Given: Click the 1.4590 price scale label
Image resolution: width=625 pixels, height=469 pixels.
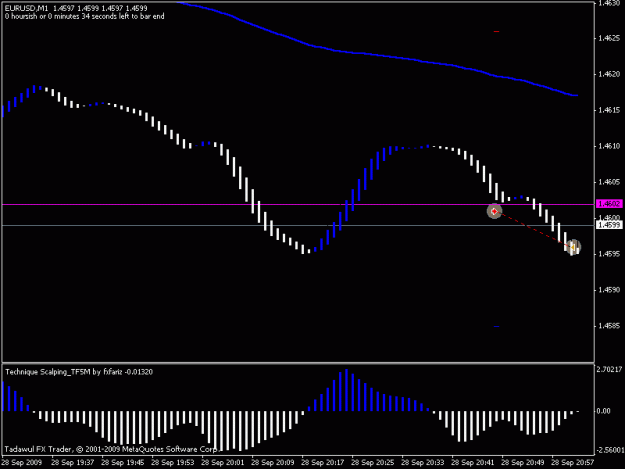Looking at the screenshot, I should (x=609, y=290).
